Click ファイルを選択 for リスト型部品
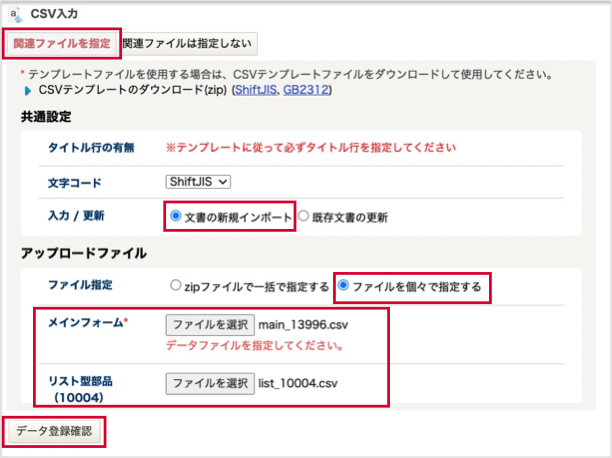This screenshot has width=612, height=458. tap(210, 383)
